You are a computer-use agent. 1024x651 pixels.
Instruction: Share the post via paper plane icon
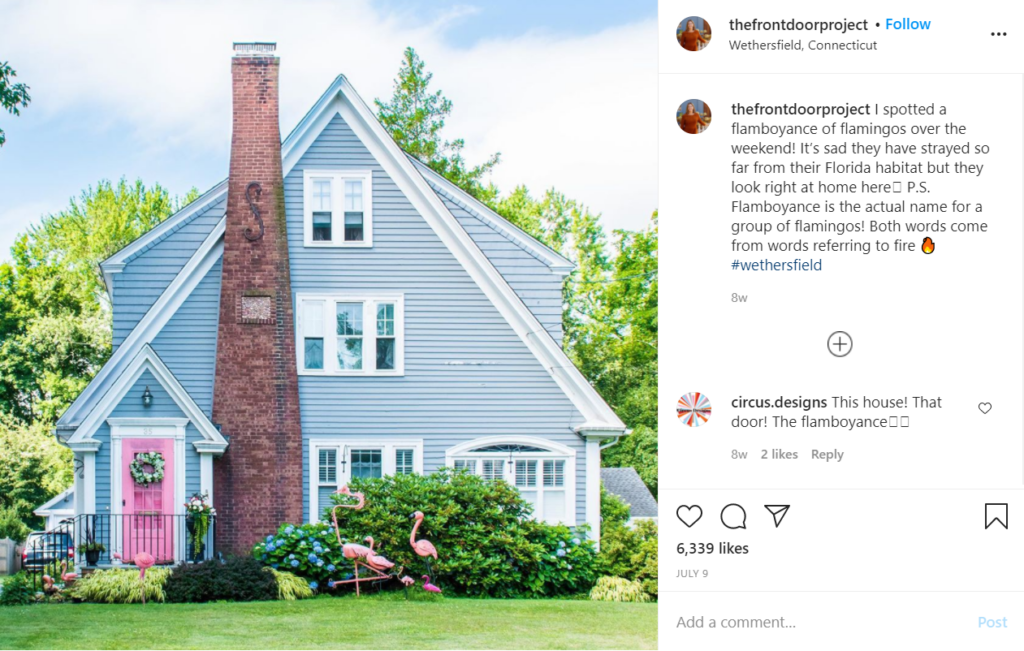point(777,515)
